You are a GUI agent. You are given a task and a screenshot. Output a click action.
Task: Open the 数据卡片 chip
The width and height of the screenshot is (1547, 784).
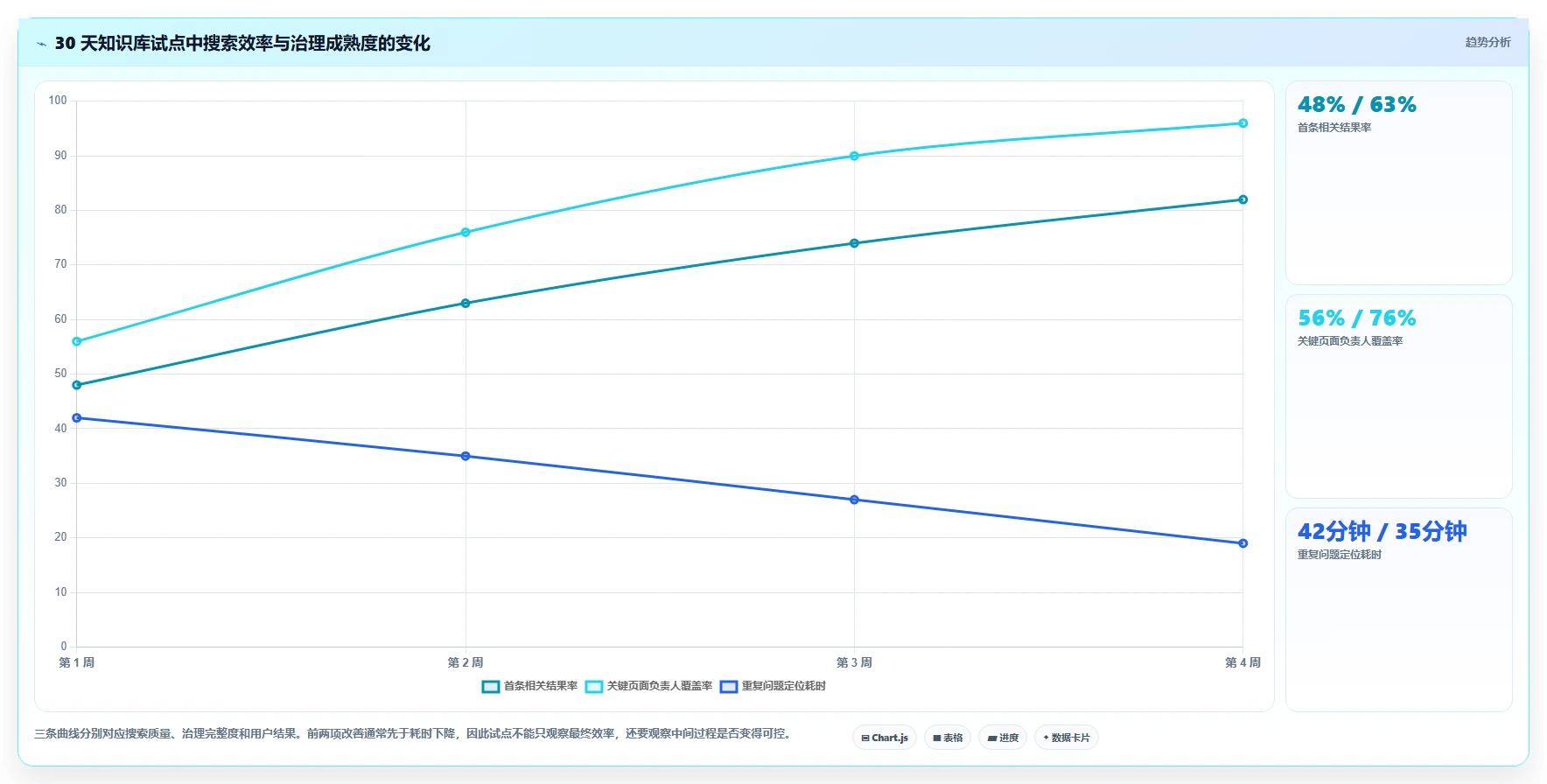[x=1067, y=738]
